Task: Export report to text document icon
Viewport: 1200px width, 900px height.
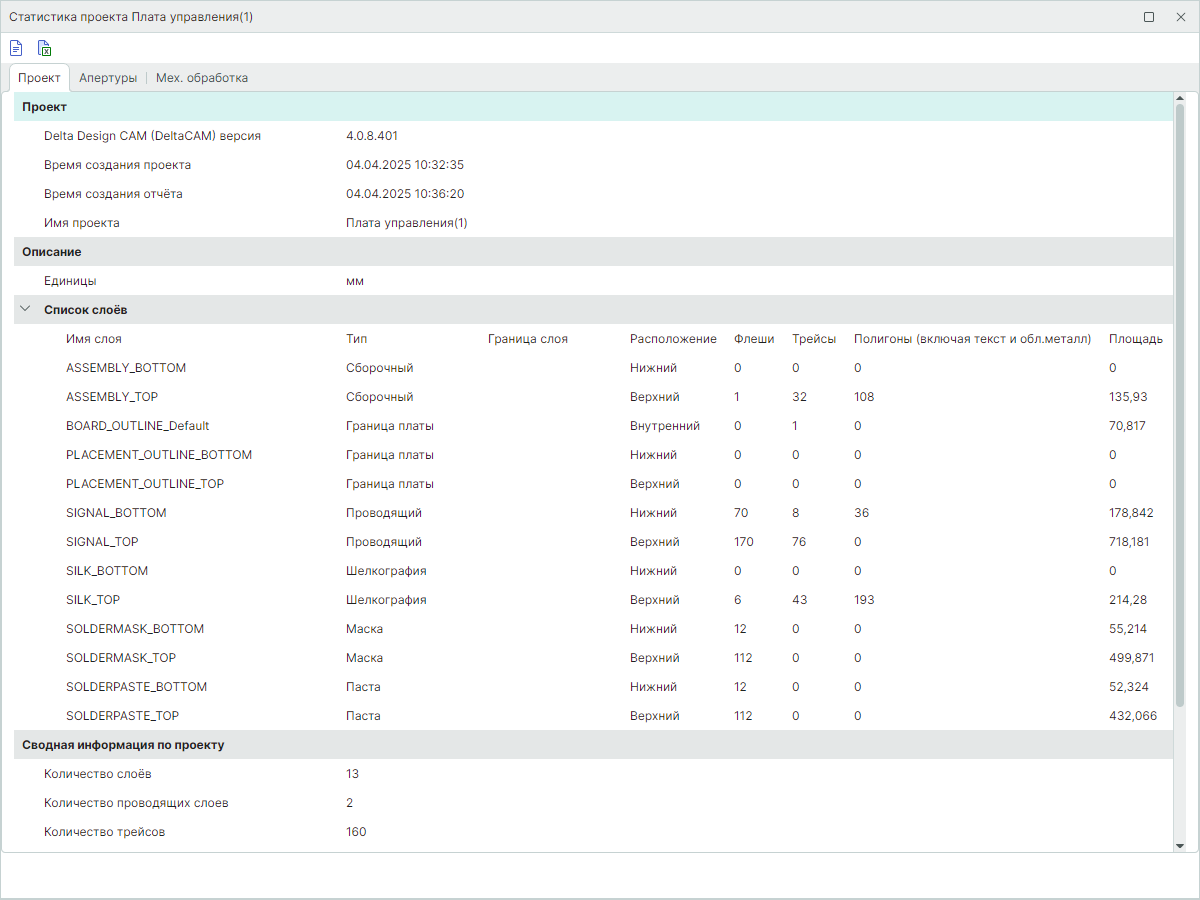Action: tap(16, 48)
